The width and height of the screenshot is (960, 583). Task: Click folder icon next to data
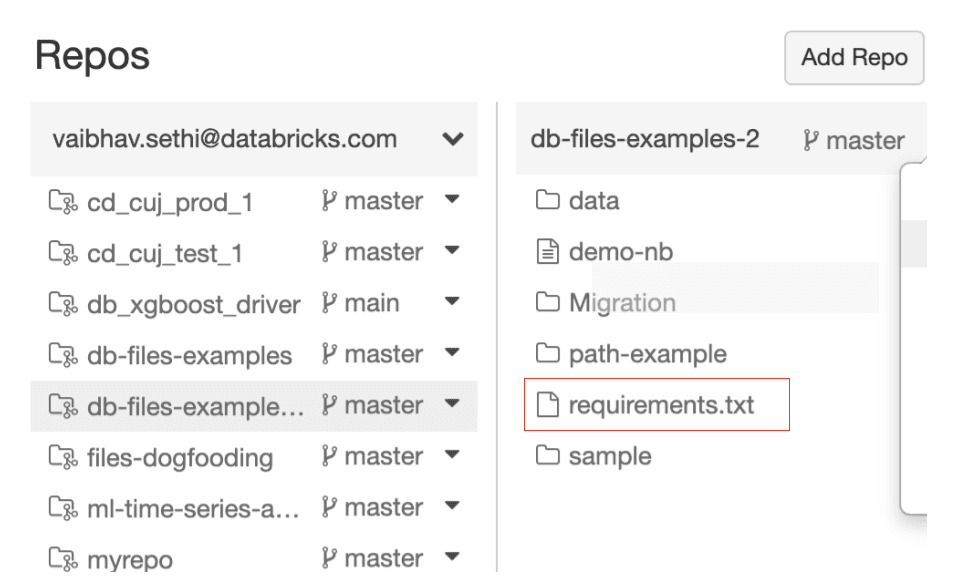click(x=547, y=201)
